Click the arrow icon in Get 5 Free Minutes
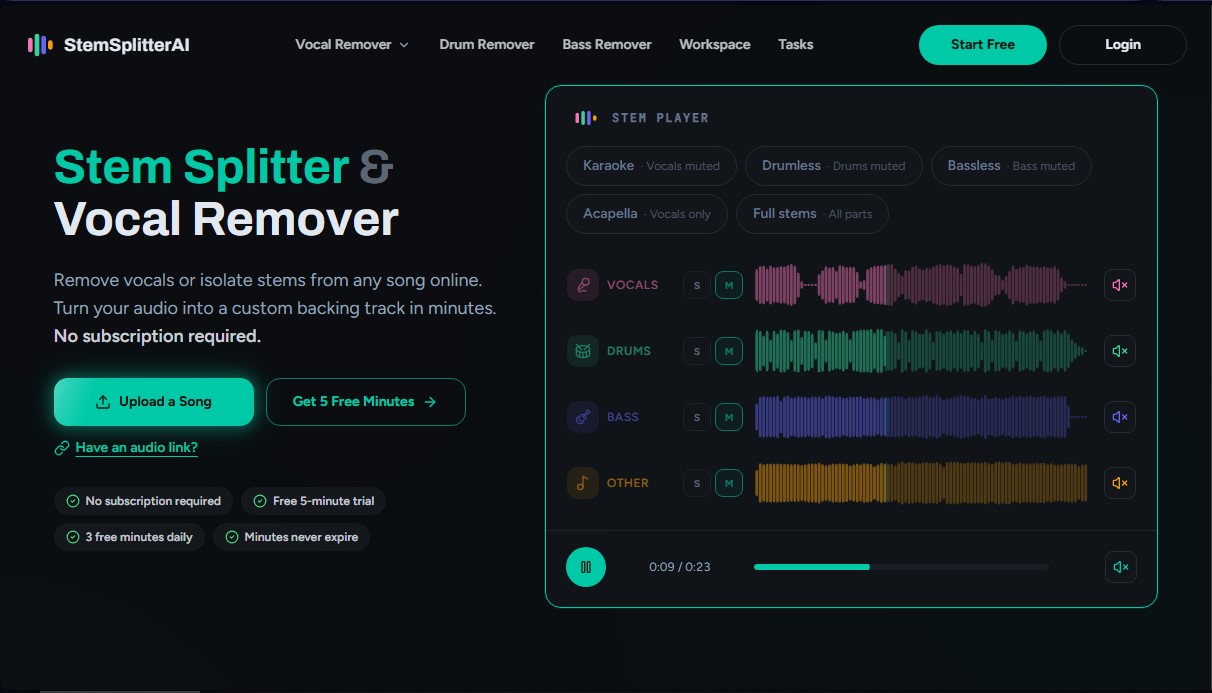This screenshot has width=1212, height=693. pos(430,402)
